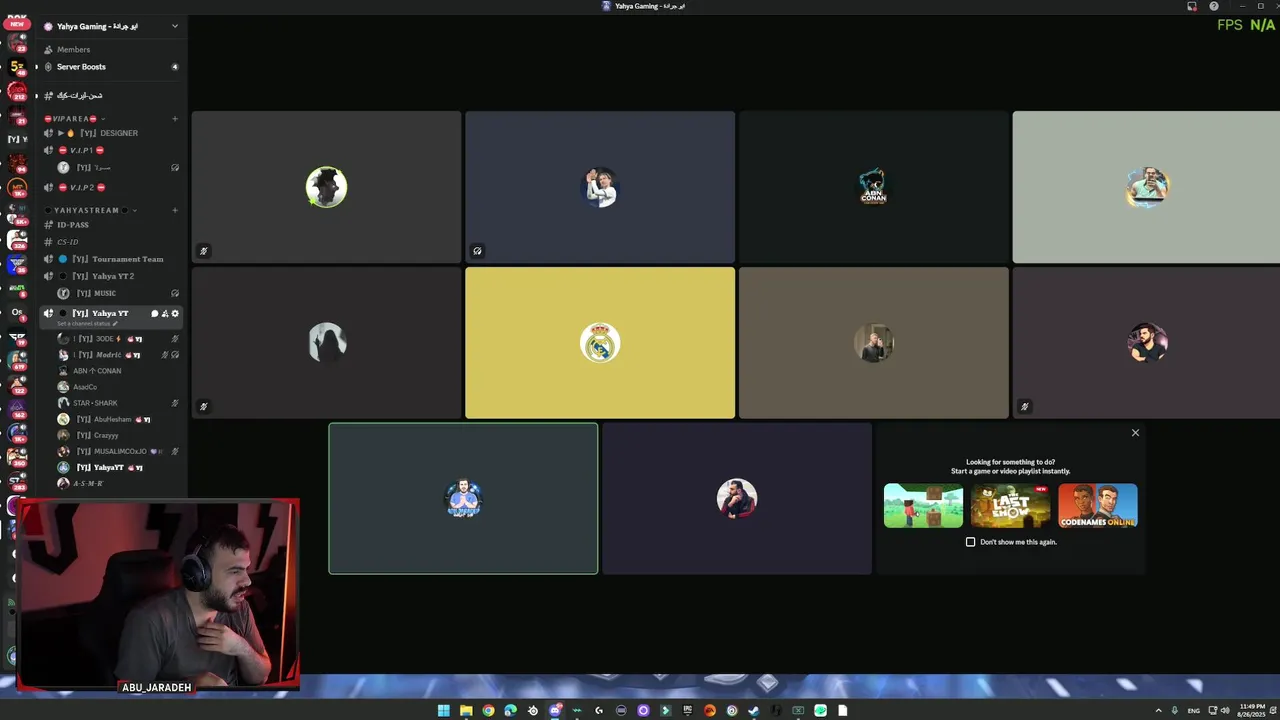Open Server Boosts in the sidebar
This screenshot has height=720, width=1280.
click(109, 67)
